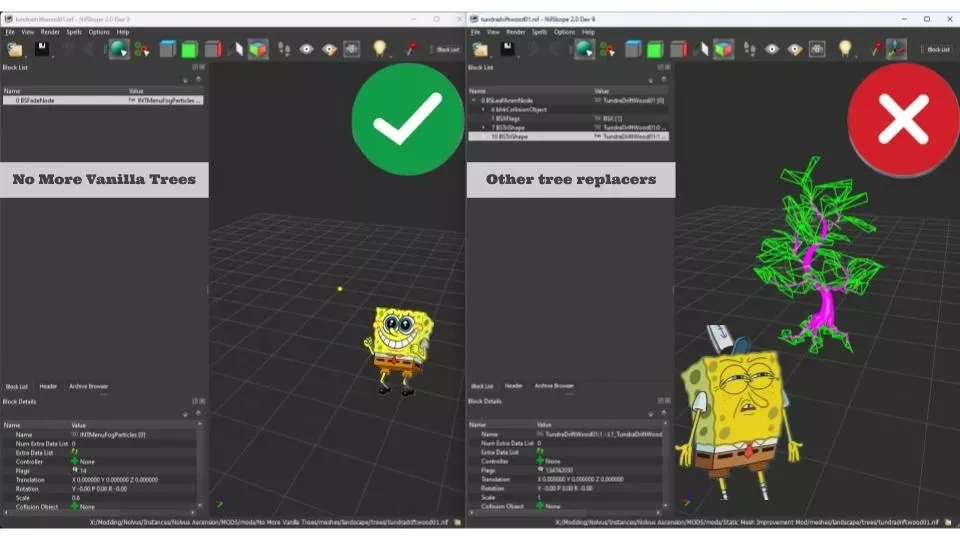Click the Save floppy icon in right window
The image size is (960, 540).
tap(508, 48)
